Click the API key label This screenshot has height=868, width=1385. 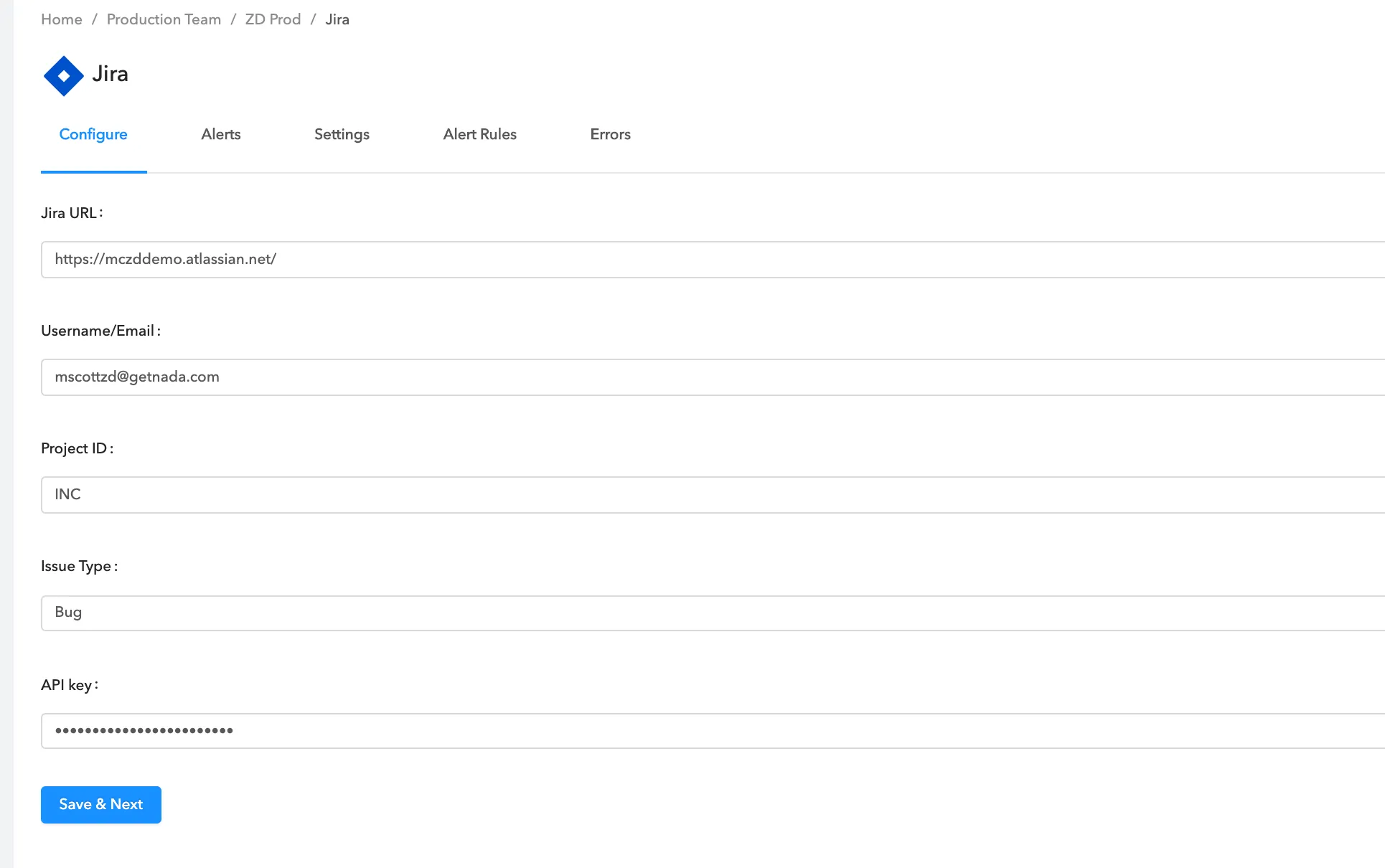click(x=69, y=685)
